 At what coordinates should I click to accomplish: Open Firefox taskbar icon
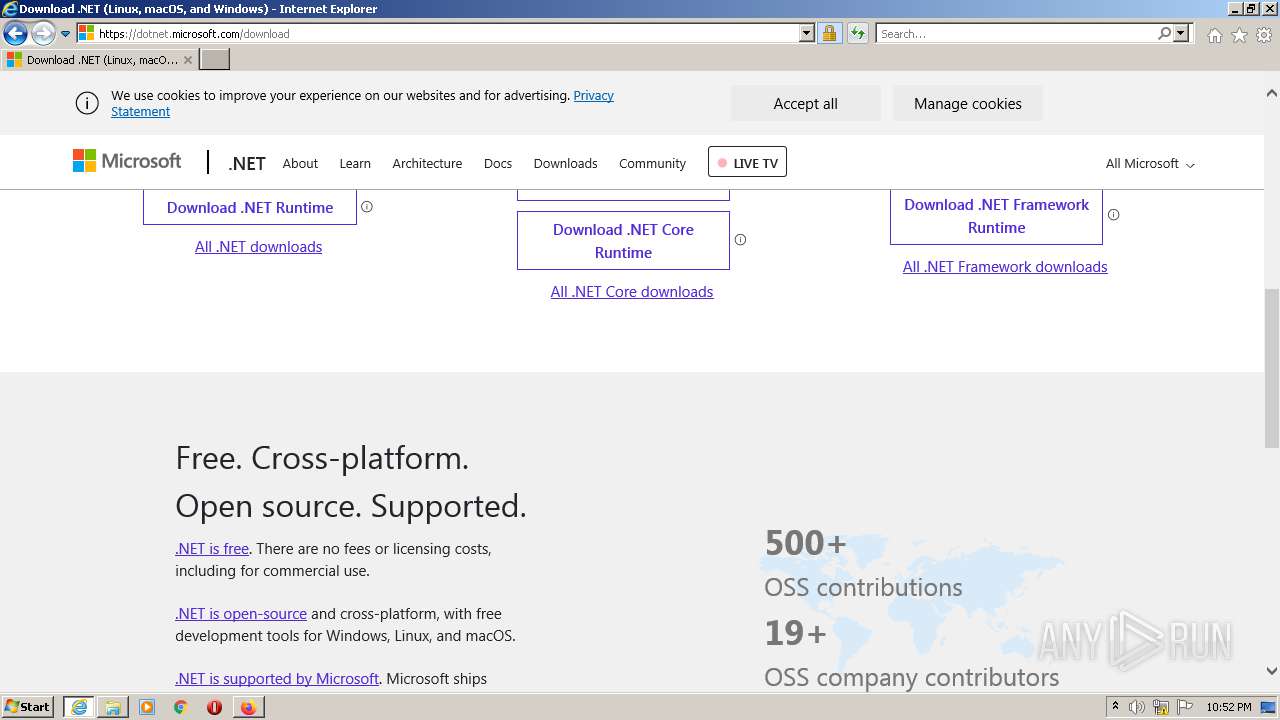(248, 707)
